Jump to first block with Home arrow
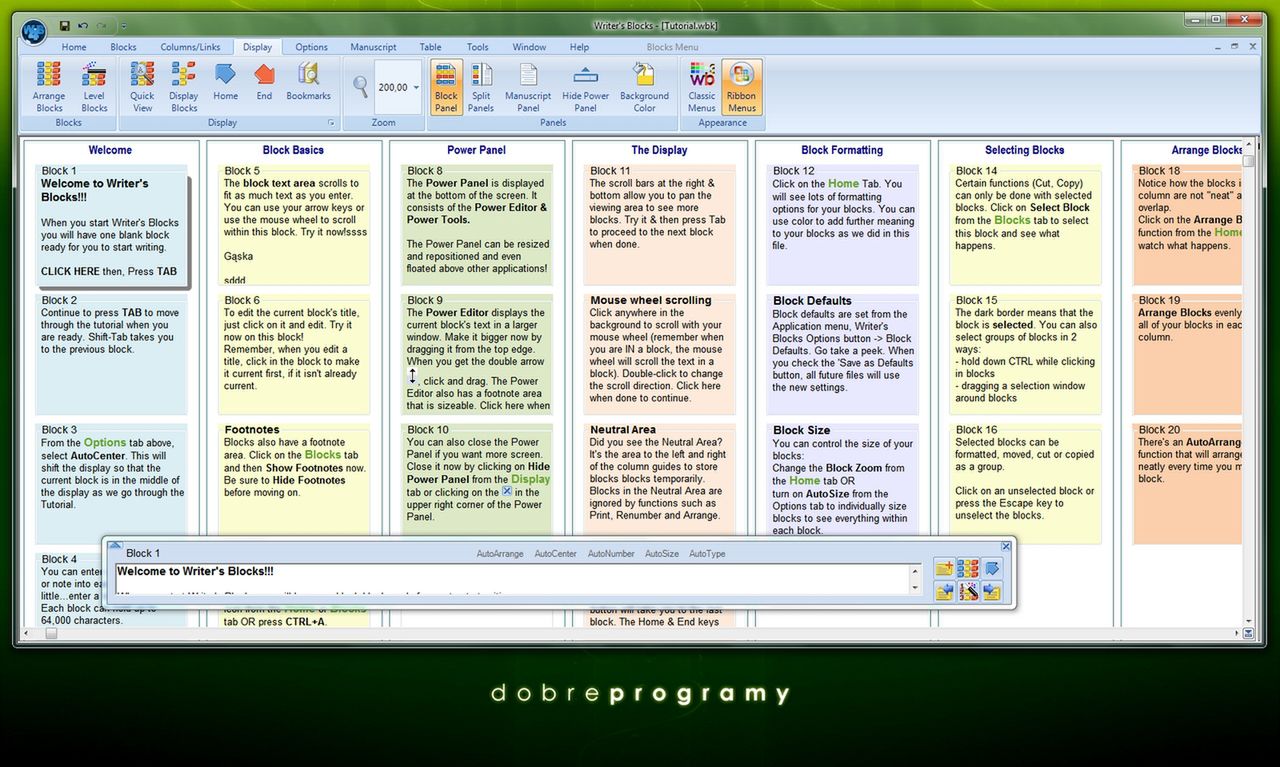 tap(226, 82)
